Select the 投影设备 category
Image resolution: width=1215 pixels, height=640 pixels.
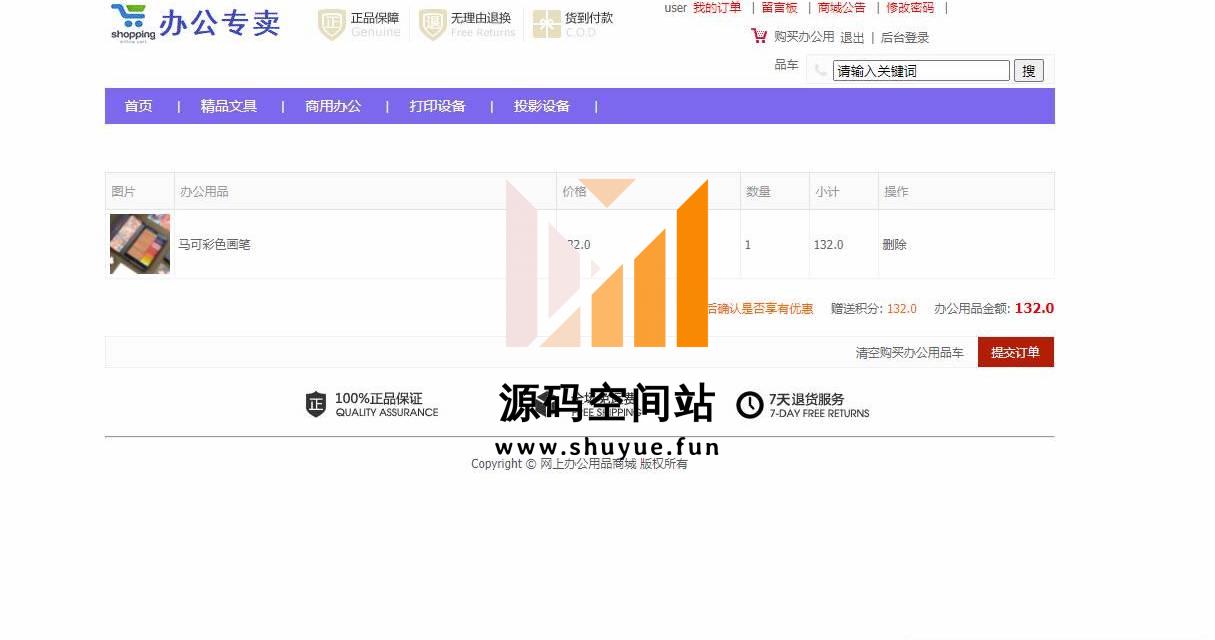(542, 106)
